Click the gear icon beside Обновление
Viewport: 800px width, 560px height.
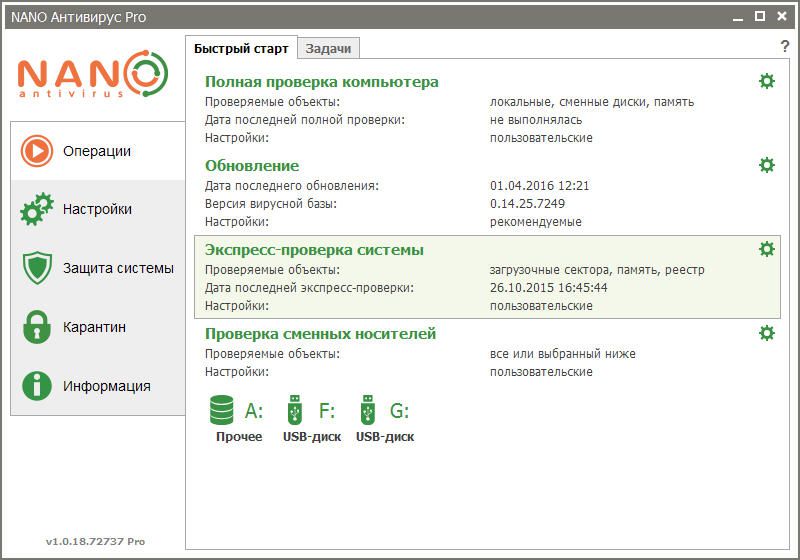coord(766,165)
